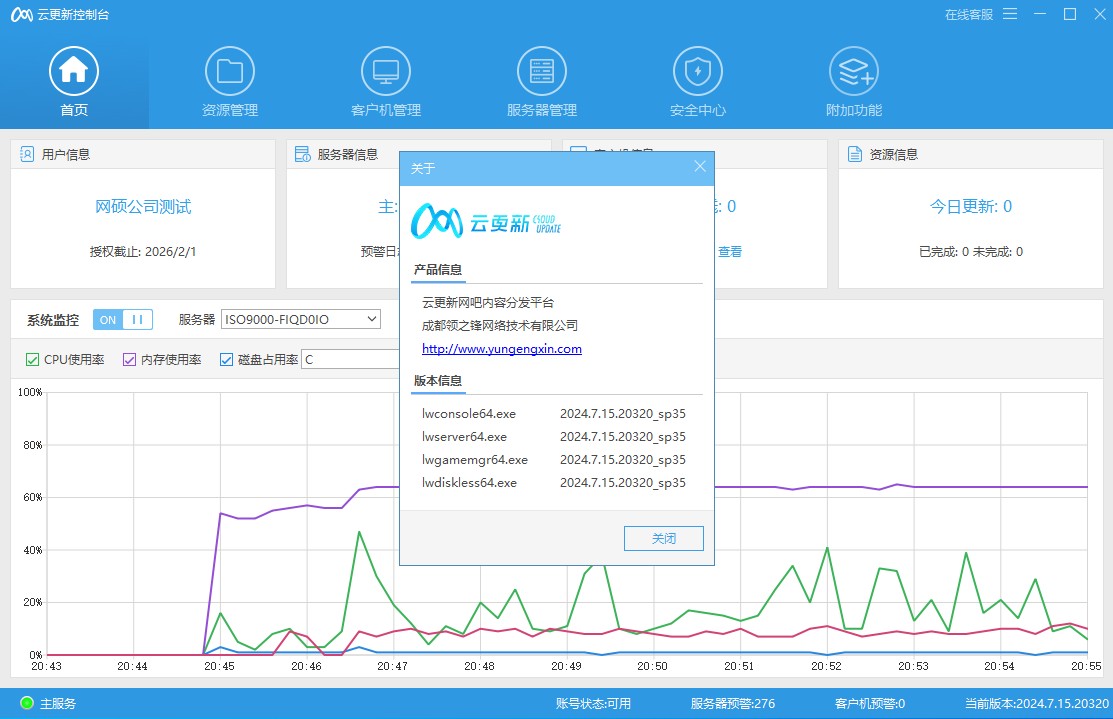
Task: Open 在线客服 online support
Action: (x=969, y=15)
